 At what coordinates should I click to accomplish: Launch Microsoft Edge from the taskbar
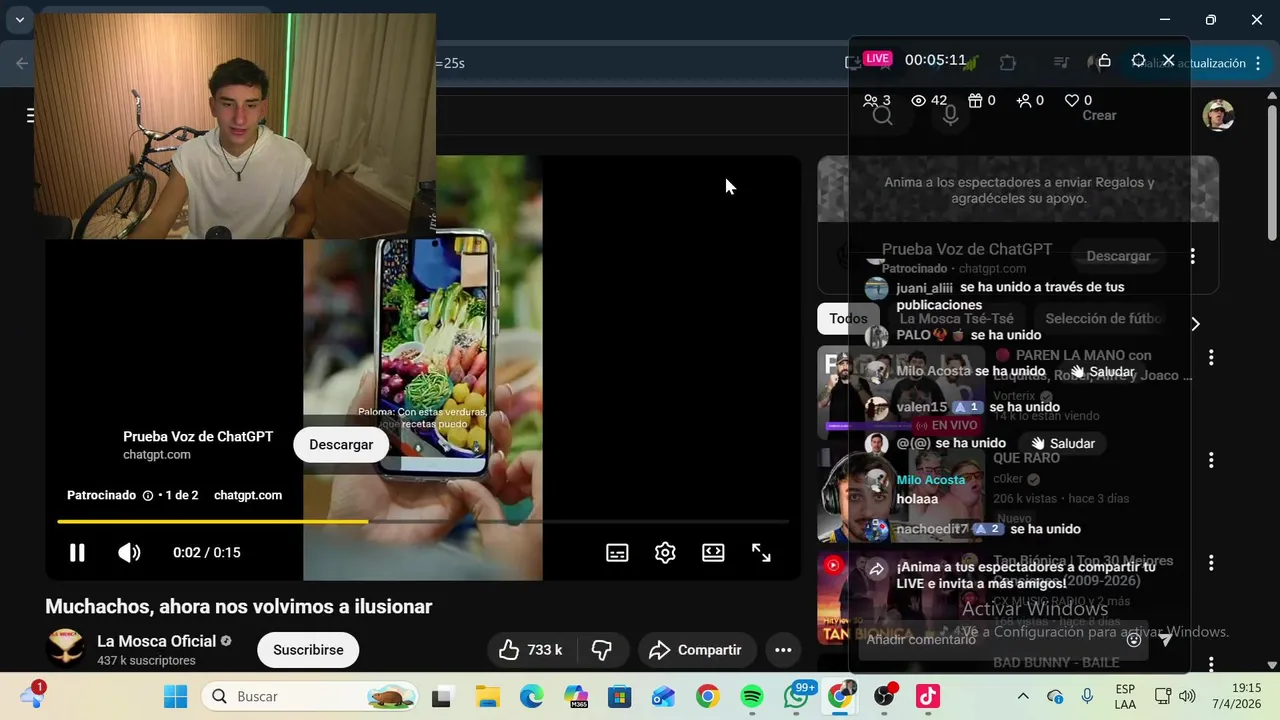pos(531,696)
